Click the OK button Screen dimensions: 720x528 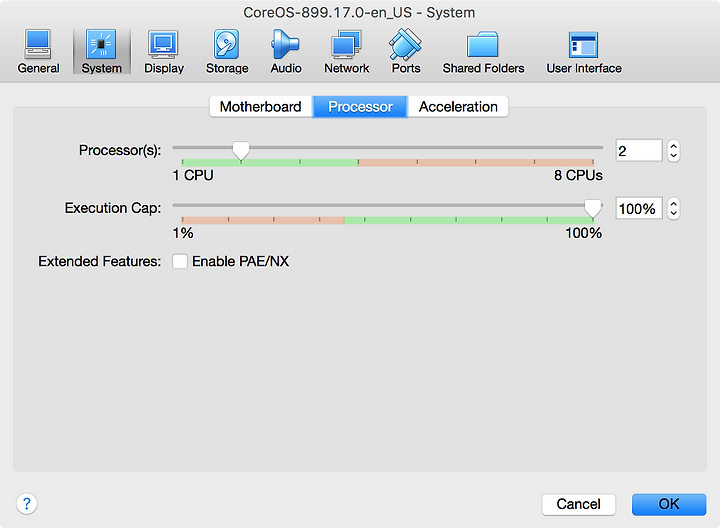669,504
